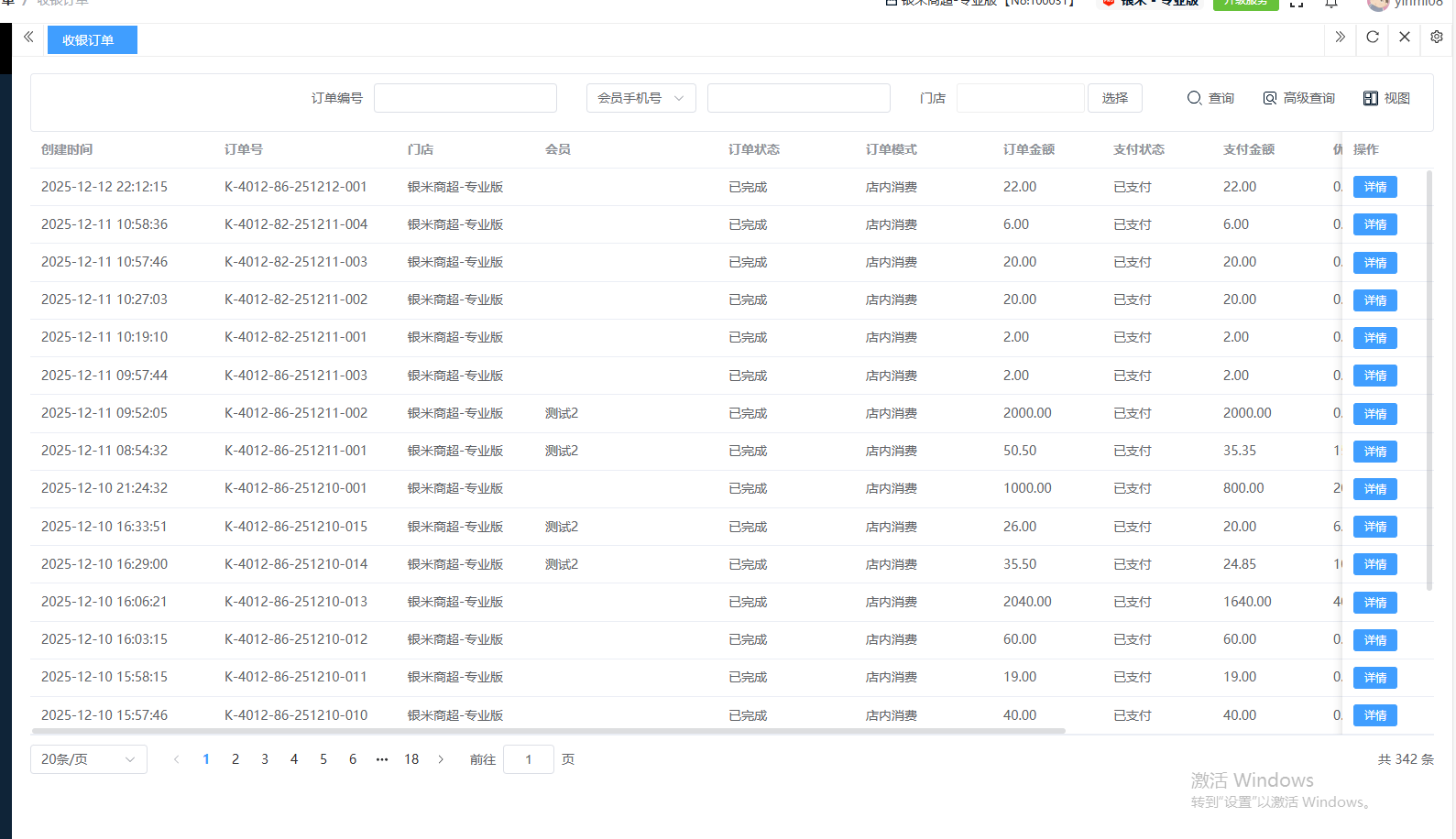Go to next page with right arrow
Screen dimensions: 1456x839
pos(441,759)
